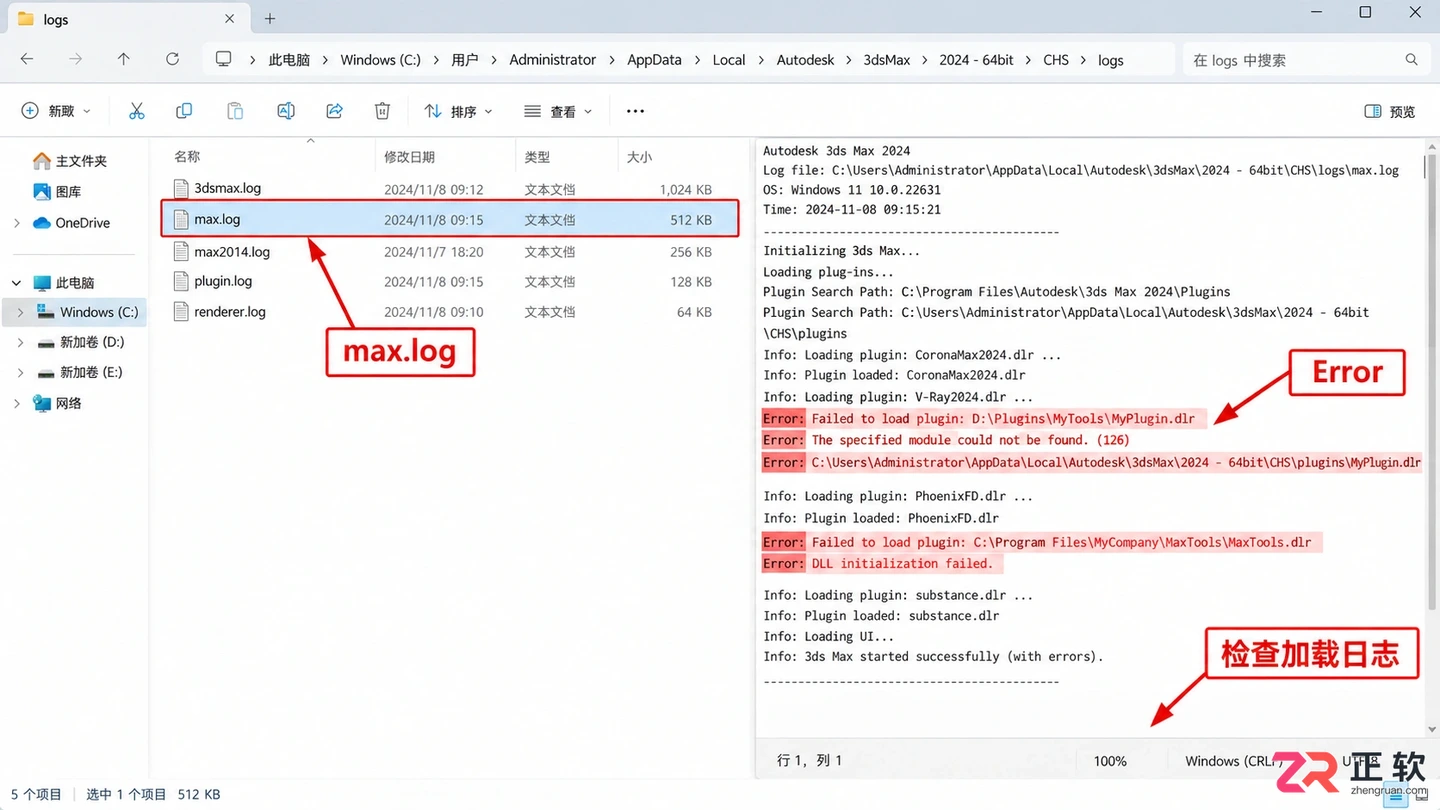Navigate to 用户 in breadcrumb

point(465,60)
